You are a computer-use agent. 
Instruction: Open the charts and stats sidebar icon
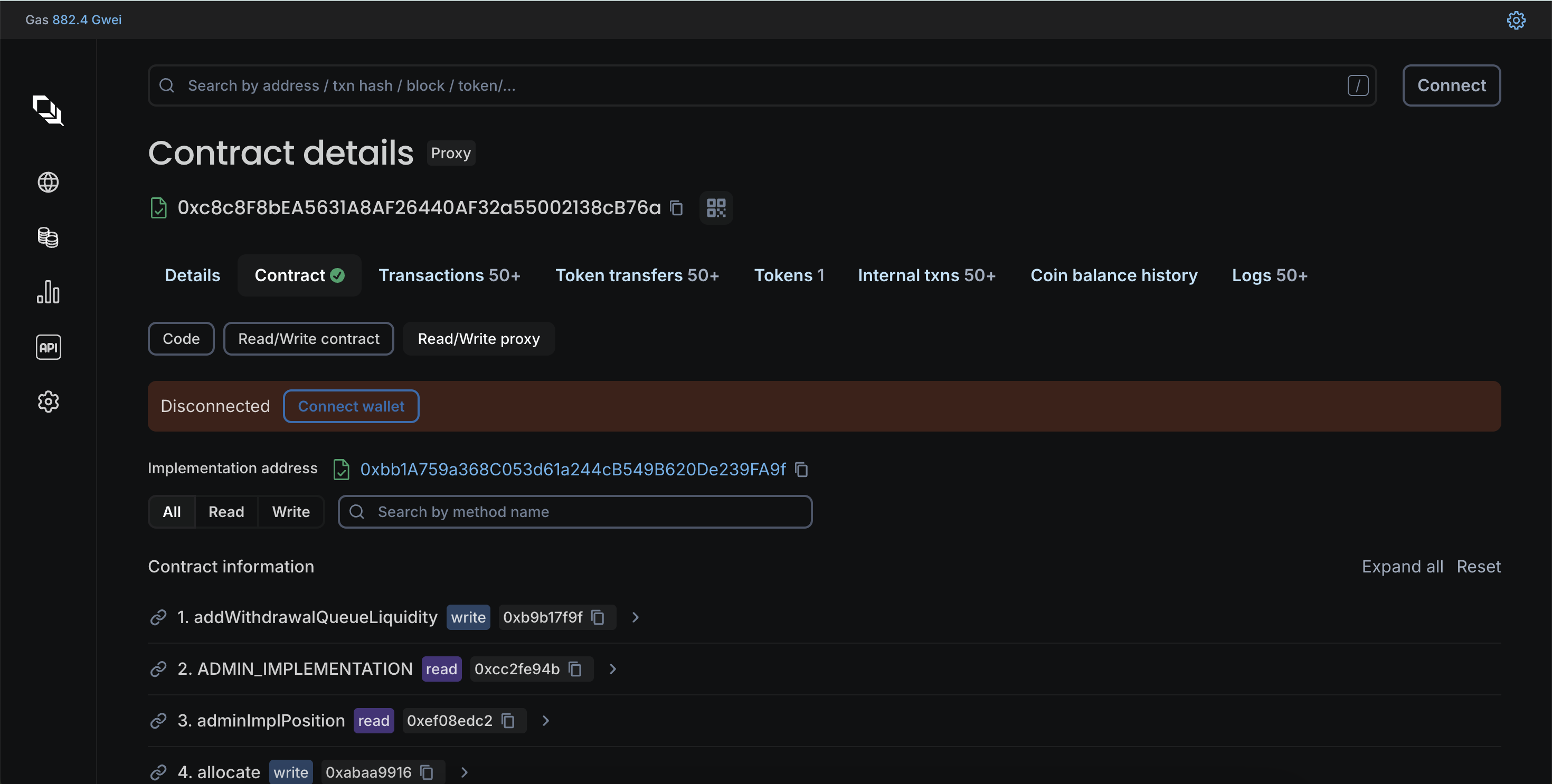48,292
